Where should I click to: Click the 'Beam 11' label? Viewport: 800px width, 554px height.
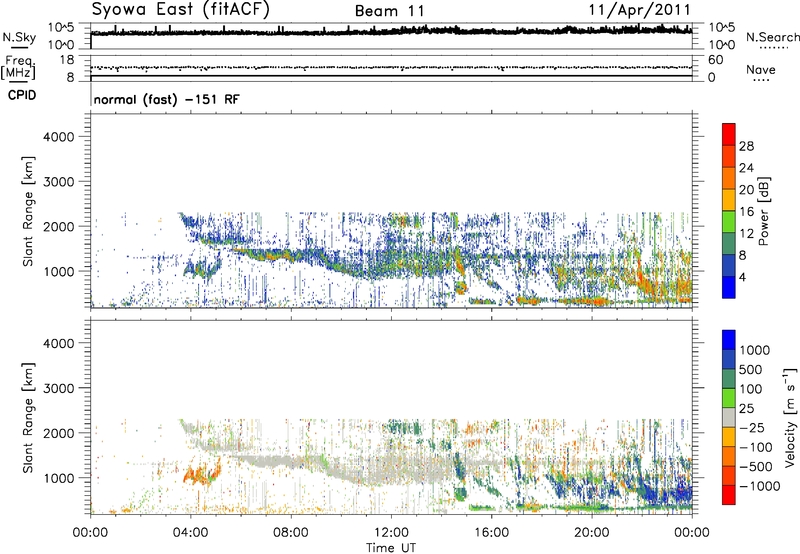390,11
